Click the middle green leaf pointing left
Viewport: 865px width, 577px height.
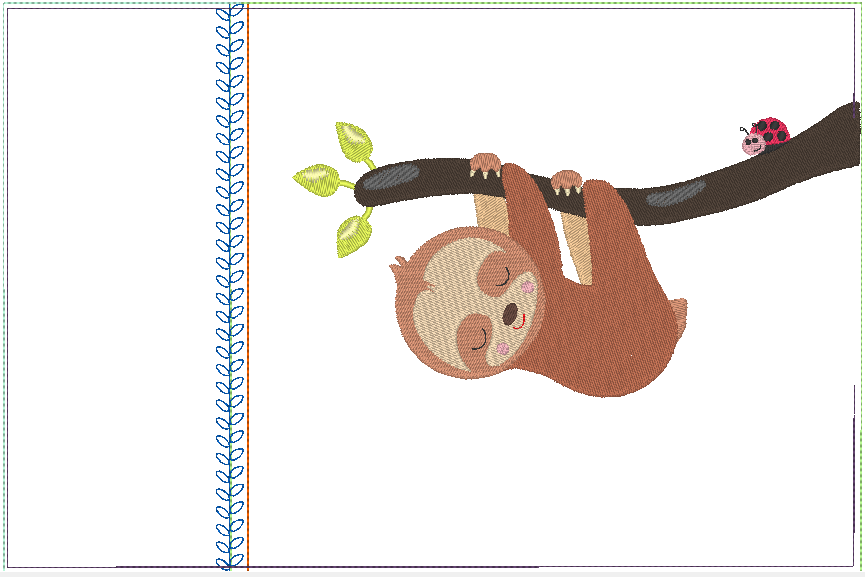[x=316, y=179]
